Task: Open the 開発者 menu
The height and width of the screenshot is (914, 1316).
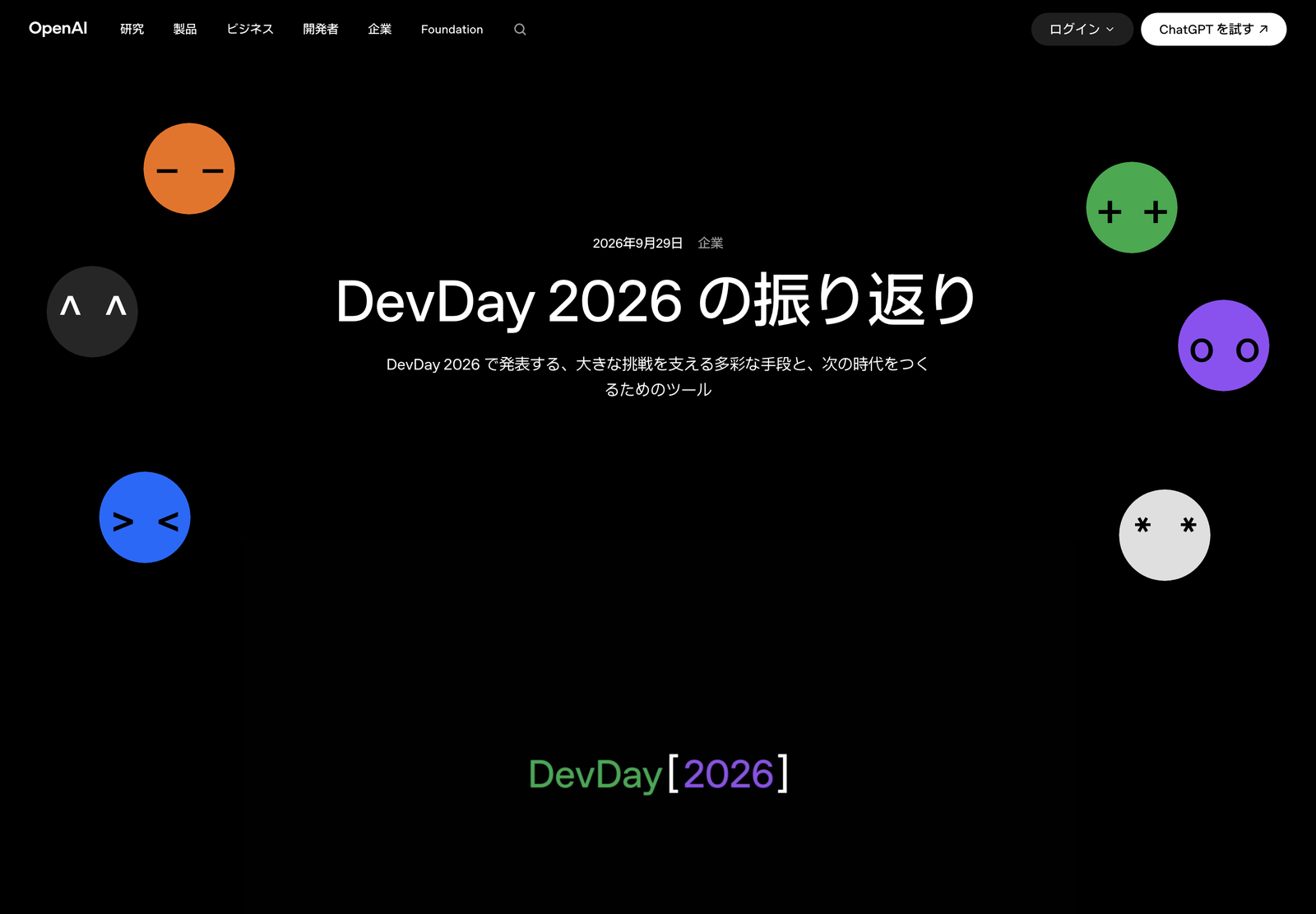Action: point(321,30)
